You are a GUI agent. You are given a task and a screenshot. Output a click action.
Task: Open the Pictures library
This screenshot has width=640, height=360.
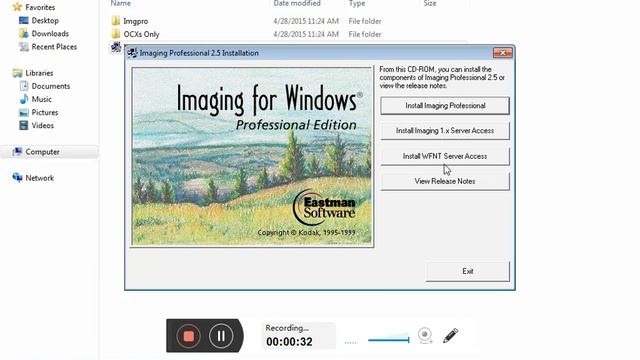coord(45,112)
